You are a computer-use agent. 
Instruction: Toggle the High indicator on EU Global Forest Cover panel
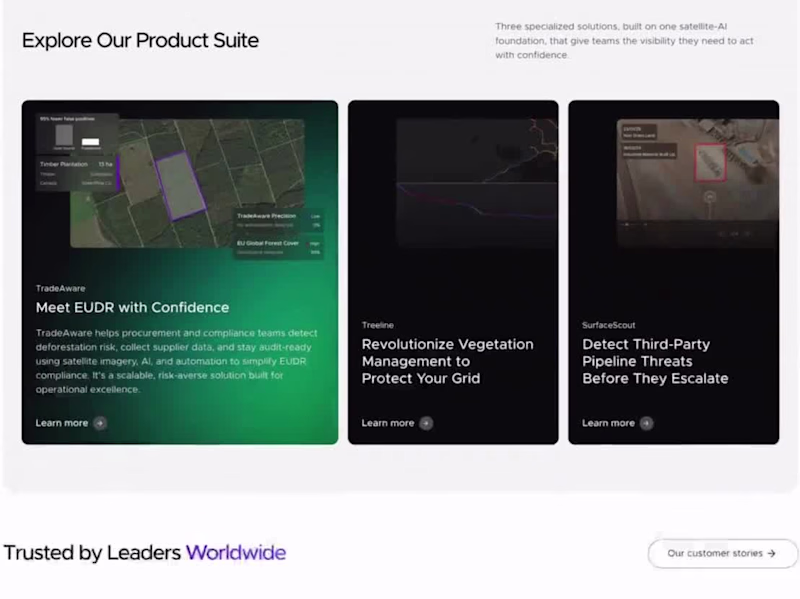click(x=310, y=244)
